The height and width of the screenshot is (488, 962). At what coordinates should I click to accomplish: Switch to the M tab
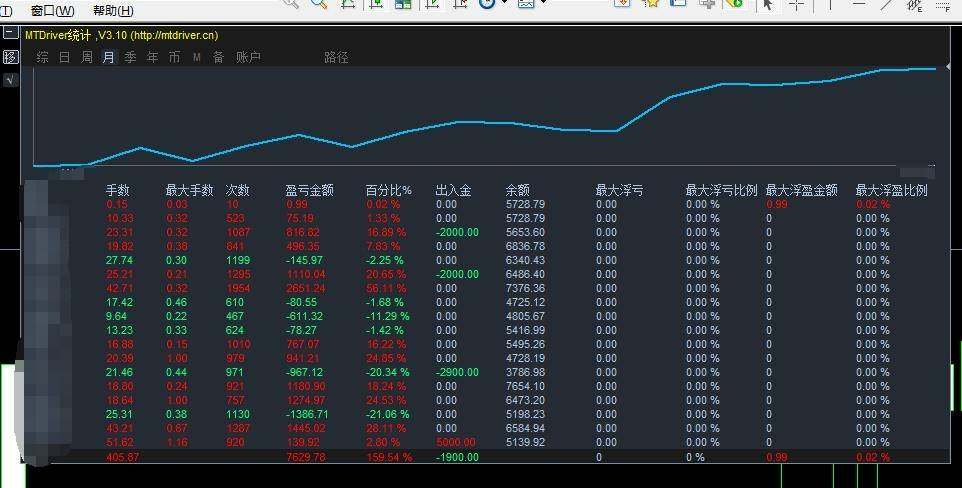click(x=196, y=57)
